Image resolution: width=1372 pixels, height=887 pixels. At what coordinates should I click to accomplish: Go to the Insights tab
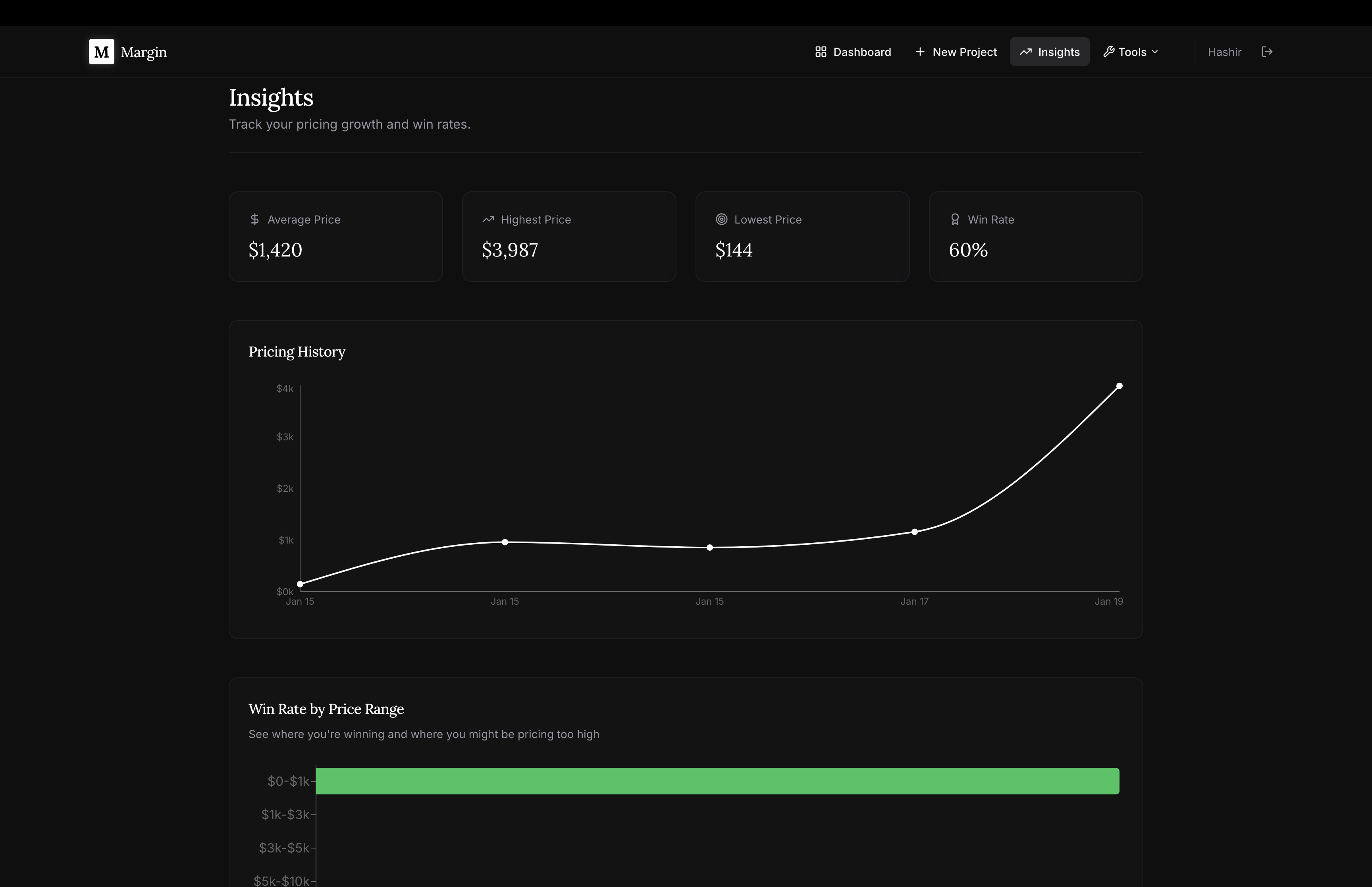pyautogui.click(x=1050, y=52)
